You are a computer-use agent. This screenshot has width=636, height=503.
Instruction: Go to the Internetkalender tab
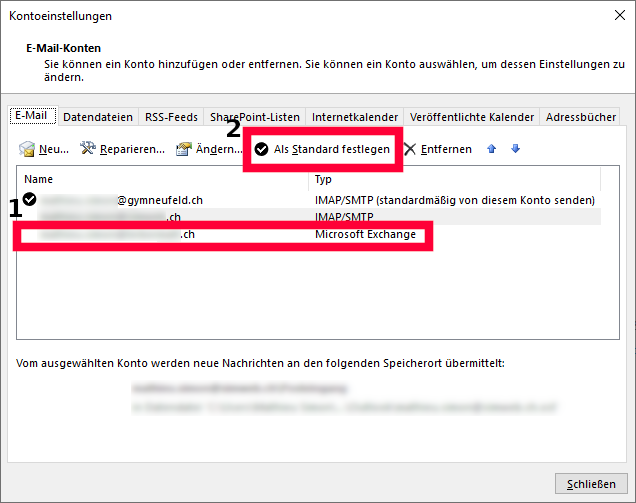355,117
